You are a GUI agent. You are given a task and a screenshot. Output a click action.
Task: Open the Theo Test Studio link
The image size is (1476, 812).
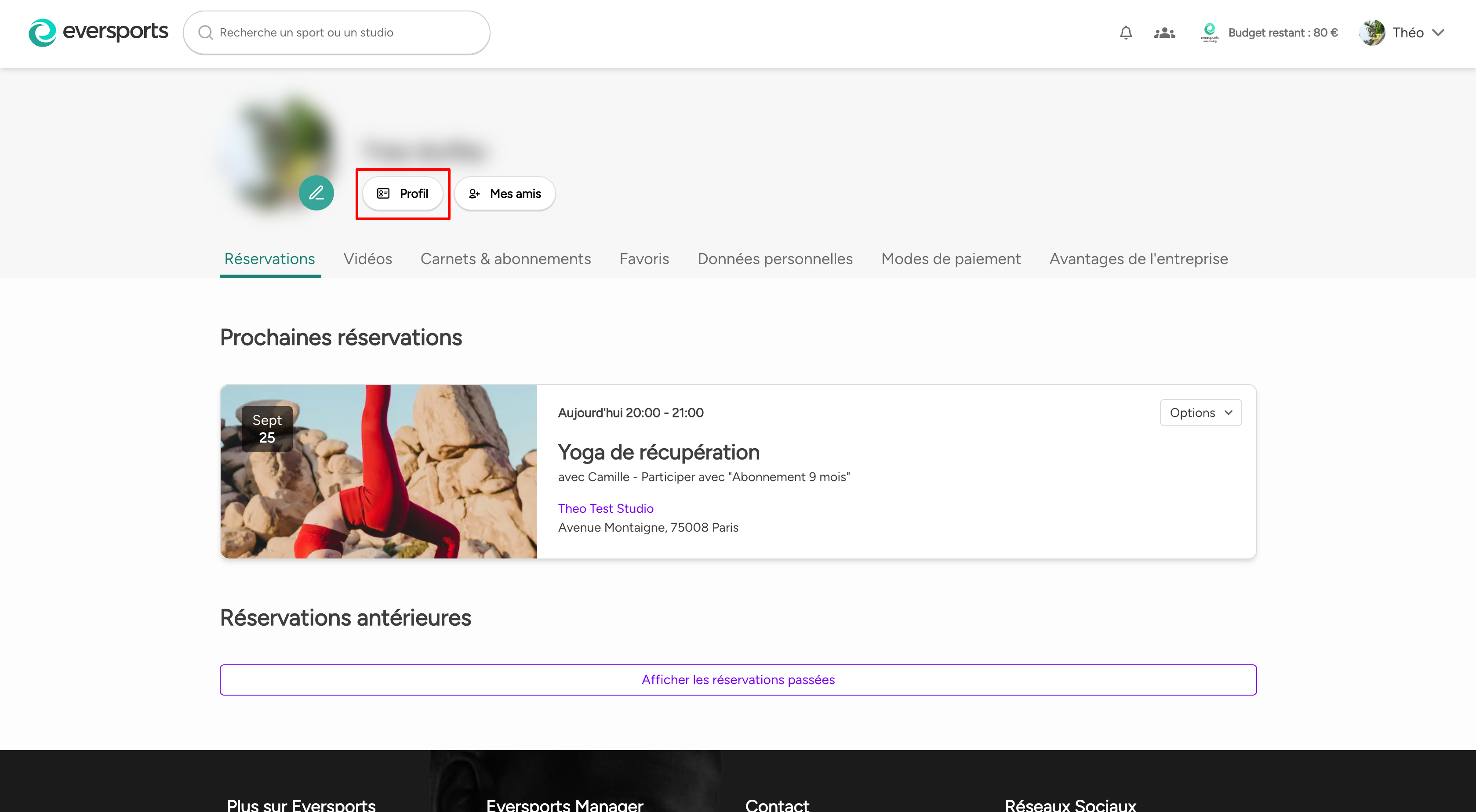[606, 508]
